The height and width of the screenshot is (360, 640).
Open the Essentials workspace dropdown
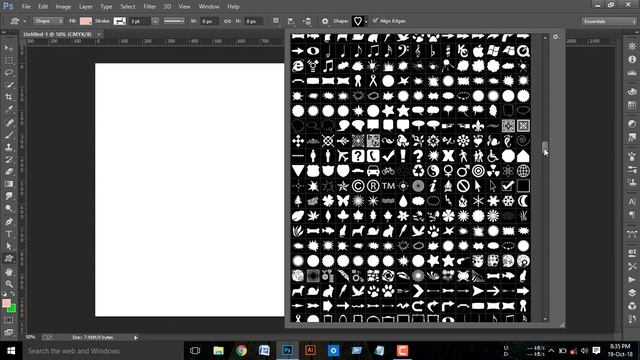(609, 21)
